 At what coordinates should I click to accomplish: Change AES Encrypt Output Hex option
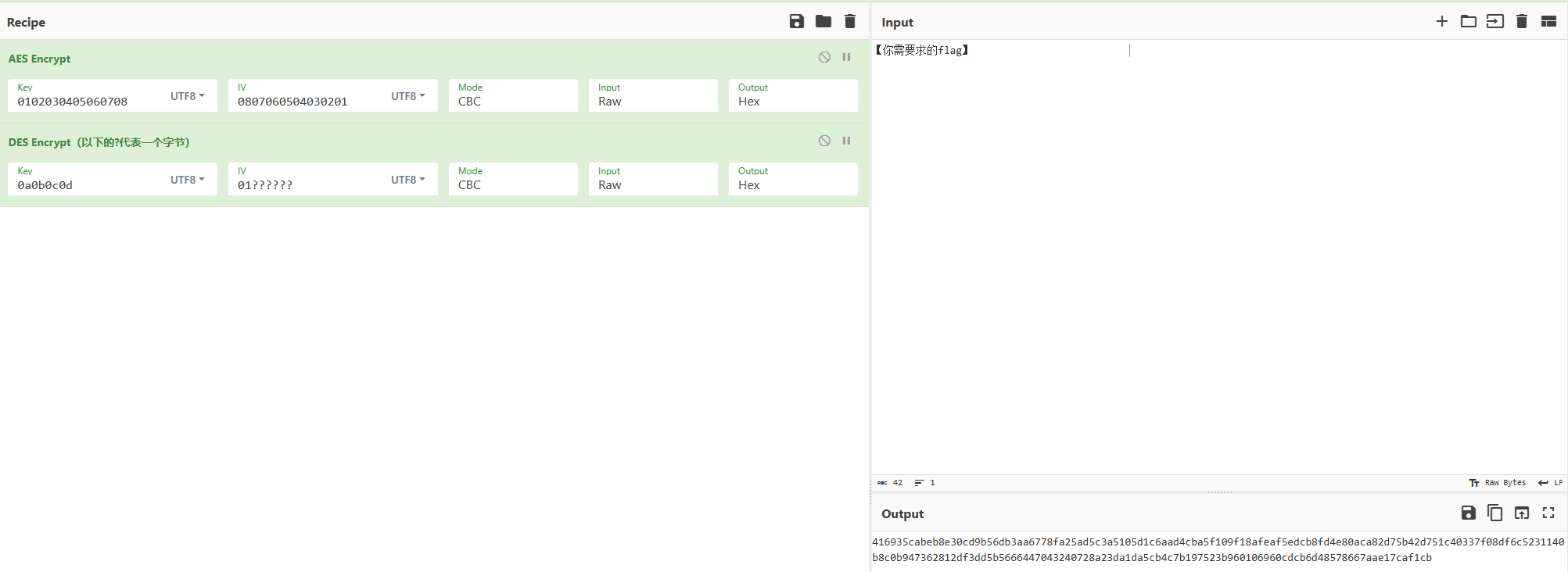click(x=793, y=95)
